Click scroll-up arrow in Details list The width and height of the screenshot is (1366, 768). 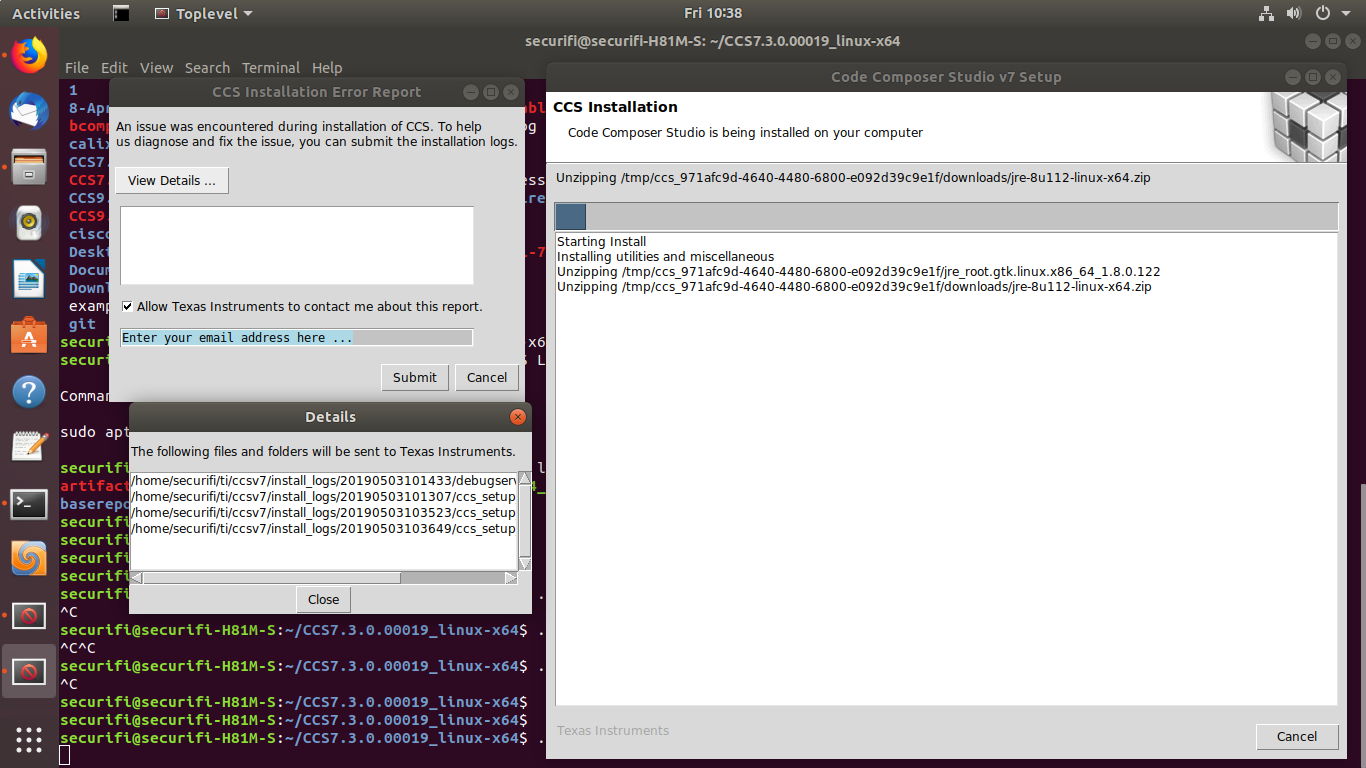(x=524, y=478)
